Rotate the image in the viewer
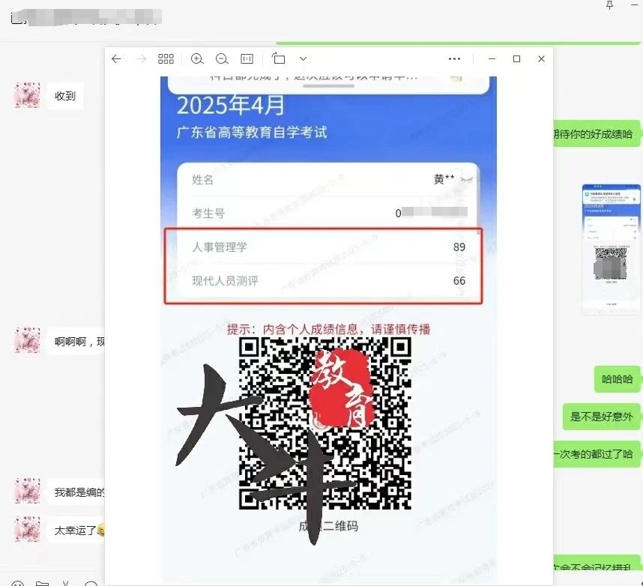This screenshot has height=586, width=643. [278, 59]
